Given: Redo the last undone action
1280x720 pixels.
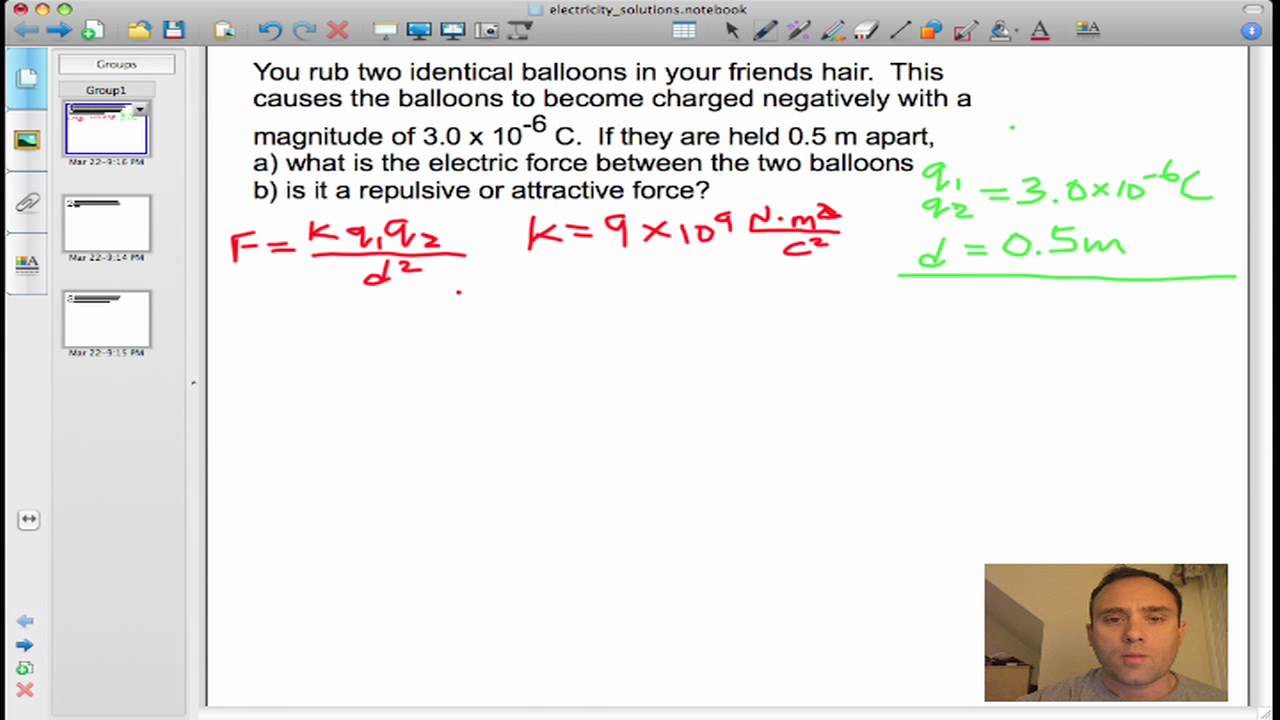Looking at the screenshot, I should click(304, 30).
